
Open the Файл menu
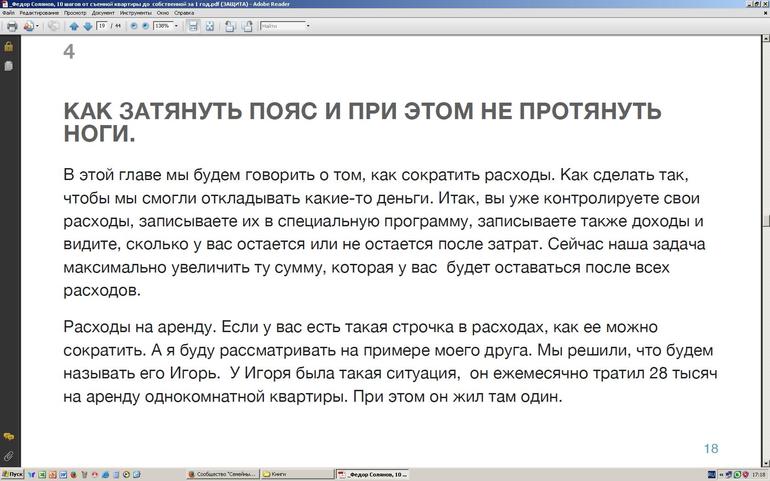8,12
